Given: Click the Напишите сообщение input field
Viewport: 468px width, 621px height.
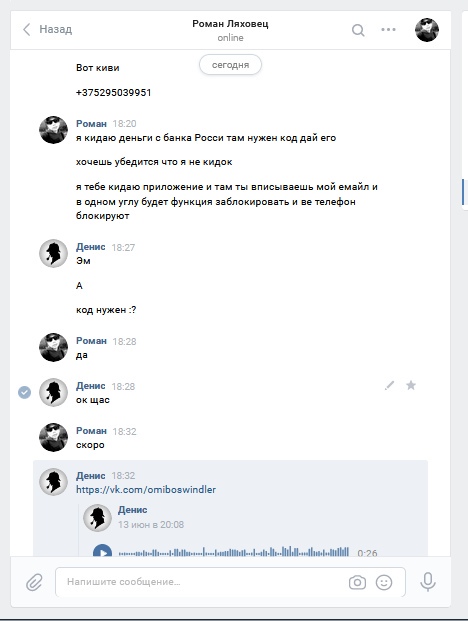Looking at the screenshot, I should [x=230, y=582].
